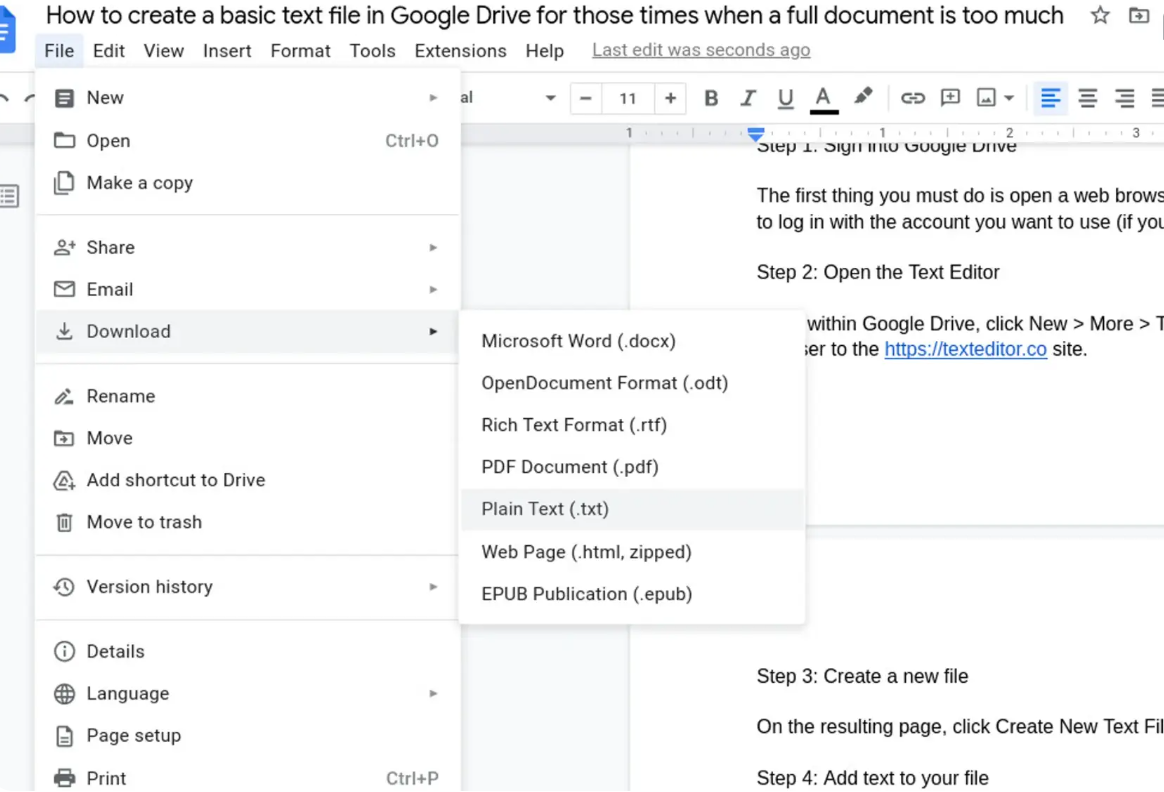Viewport: 1164px width, 792px height.
Task: Click 'Last edit was seconds ago' link
Action: 701,50
